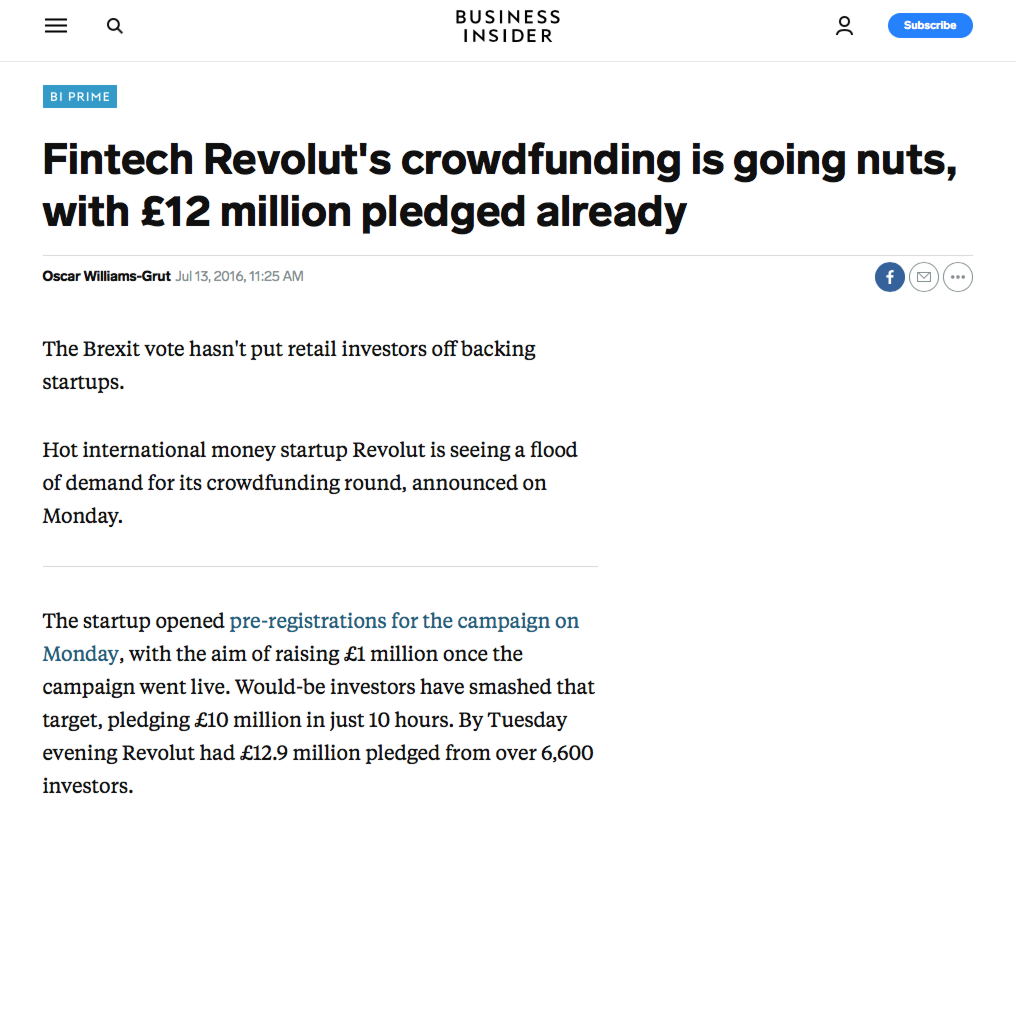Image resolution: width=1016 pixels, height=1017 pixels.
Task: Follow the pre-registrations for the campaign link
Action: click(404, 621)
